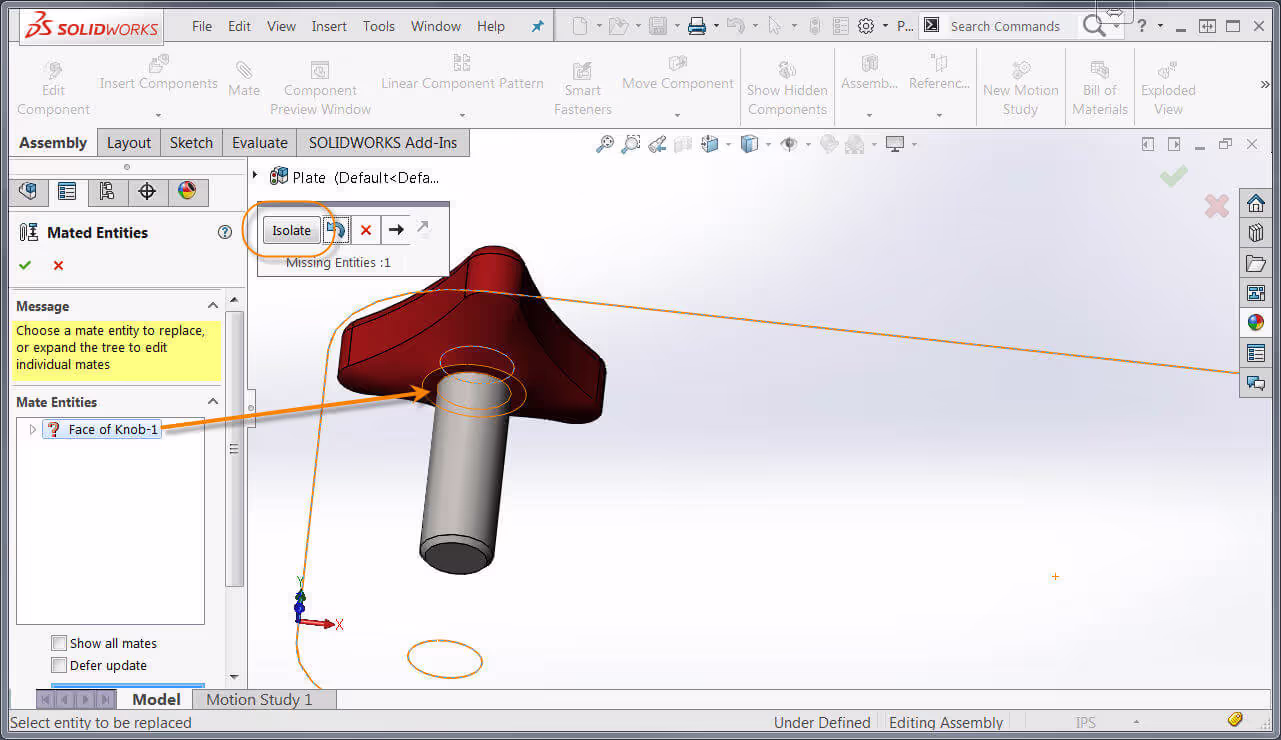Open the Insert Components dropdown arrow
The image size is (1281, 740).
[158, 113]
